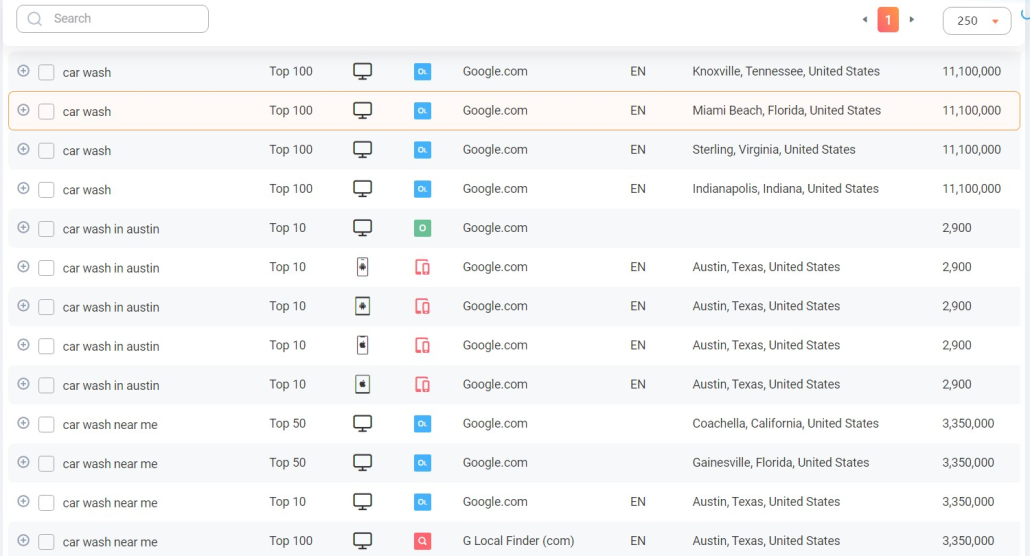Click Gainesville, Florida, United States cell
The width and height of the screenshot is (1030, 556).
click(780, 463)
